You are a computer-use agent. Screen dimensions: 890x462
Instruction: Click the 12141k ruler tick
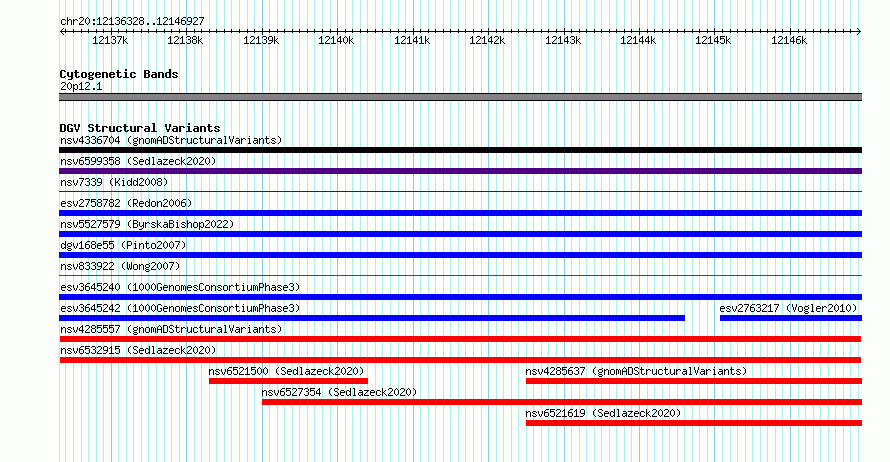tap(412, 40)
